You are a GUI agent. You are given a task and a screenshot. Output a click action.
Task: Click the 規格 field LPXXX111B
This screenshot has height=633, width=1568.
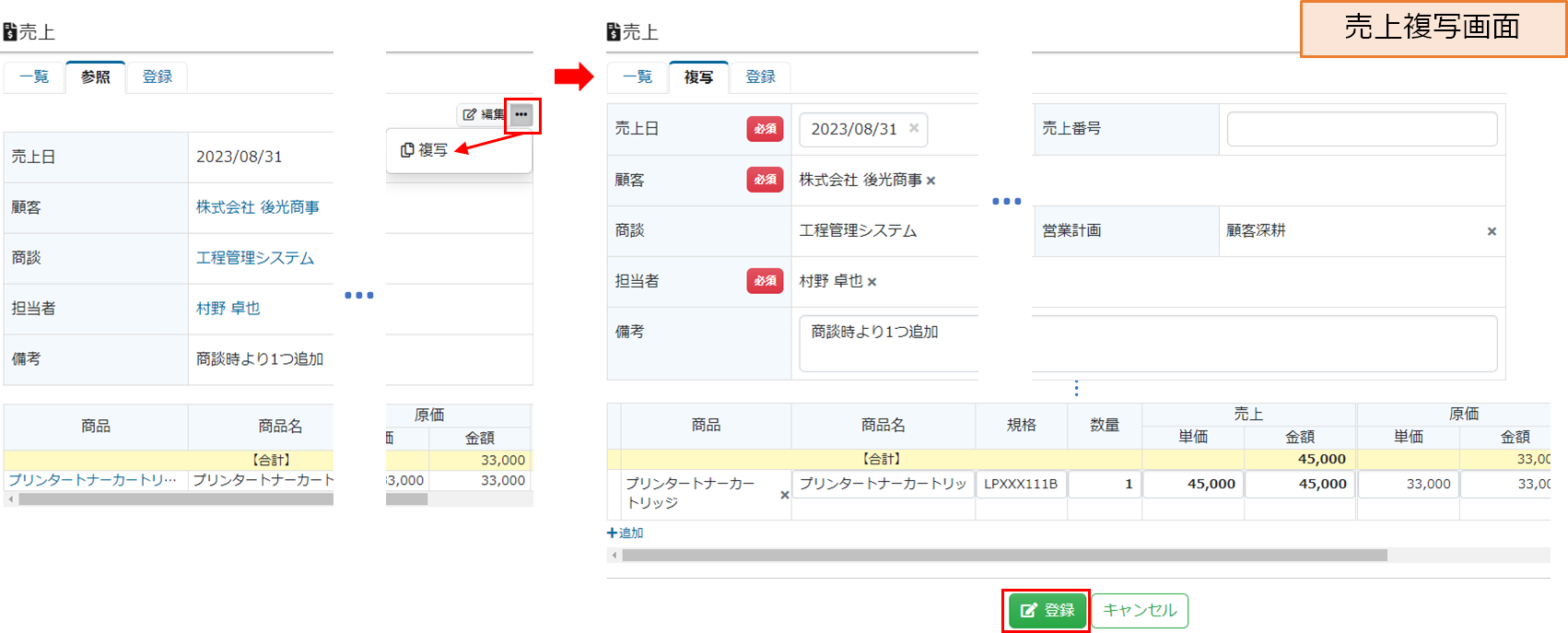(x=1021, y=484)
